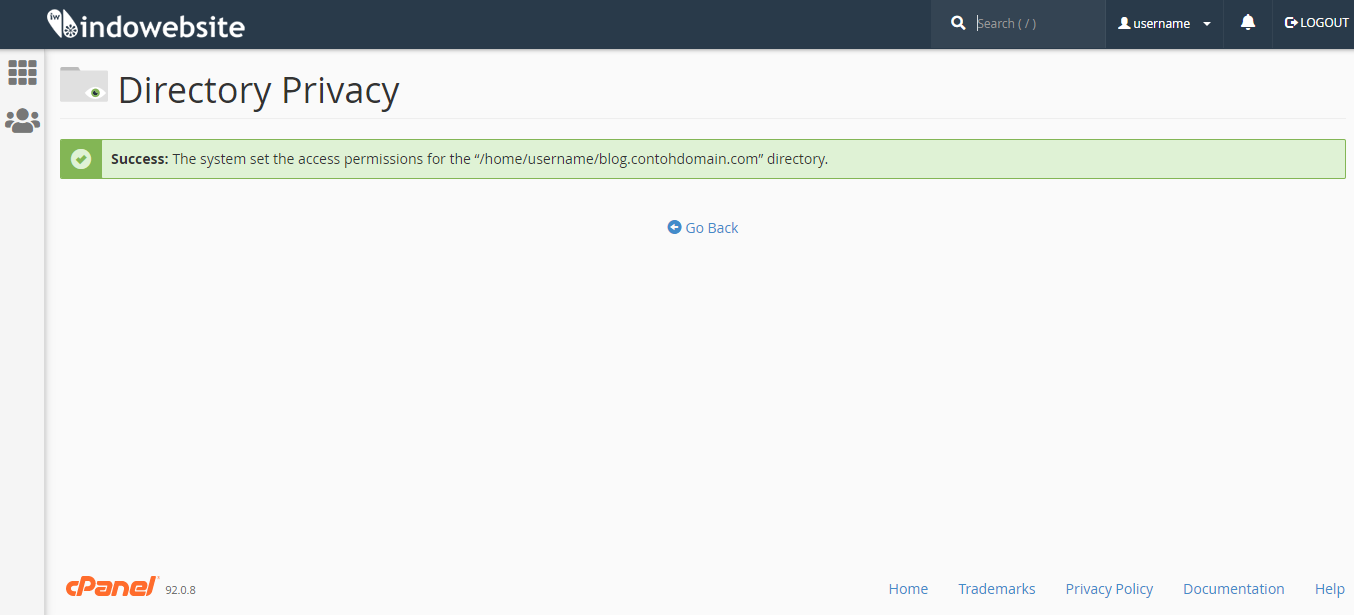Viewport: 1354px width, 615px height.
Task: Click the green success checkmark icon
Action: (81, 159)
